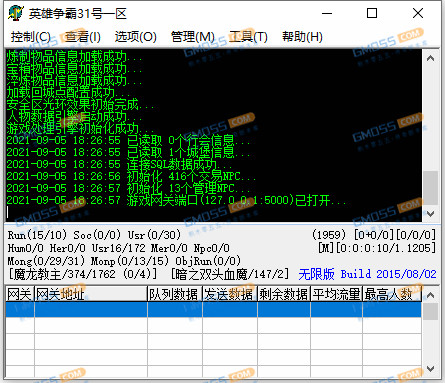Click gateway table scrollbar up arrow
This screenshot has height=383, width=445.
pos(430,295)
